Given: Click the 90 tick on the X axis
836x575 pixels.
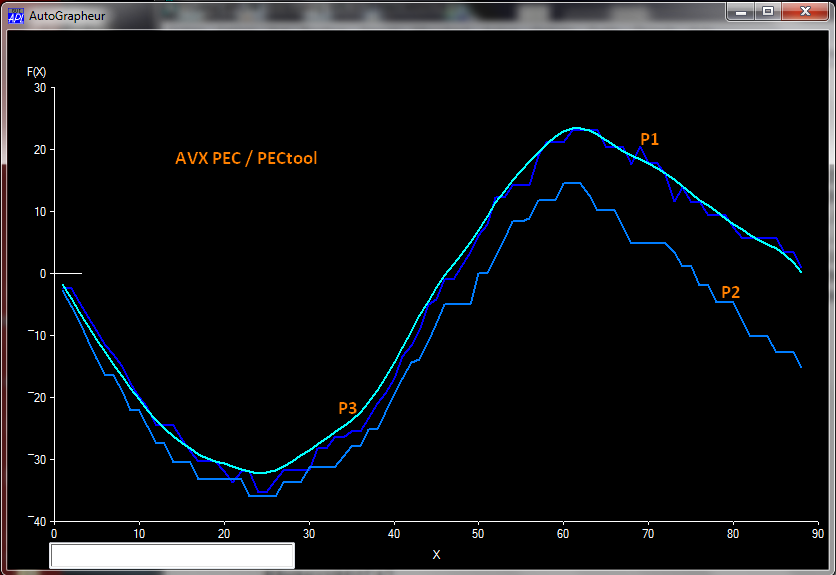Looking at the screenshot, I should [x=818, y=533].
